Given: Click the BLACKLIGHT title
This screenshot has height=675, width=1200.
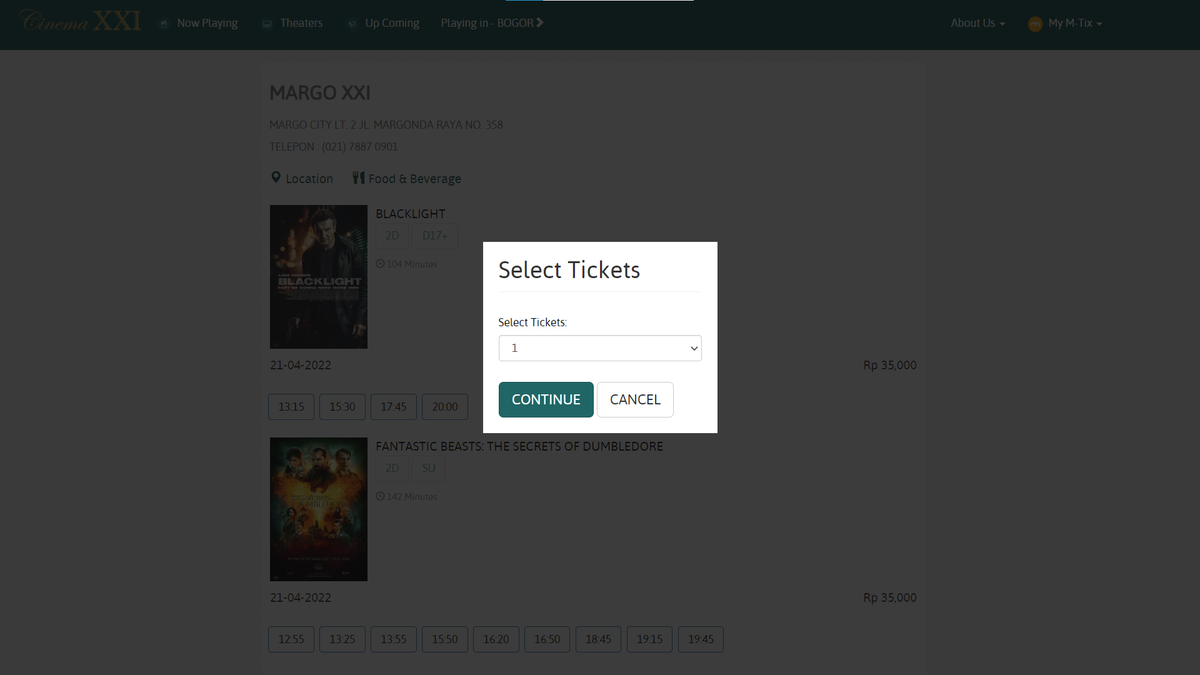Looking at the screenshot, I should click(x=411, y=214).
